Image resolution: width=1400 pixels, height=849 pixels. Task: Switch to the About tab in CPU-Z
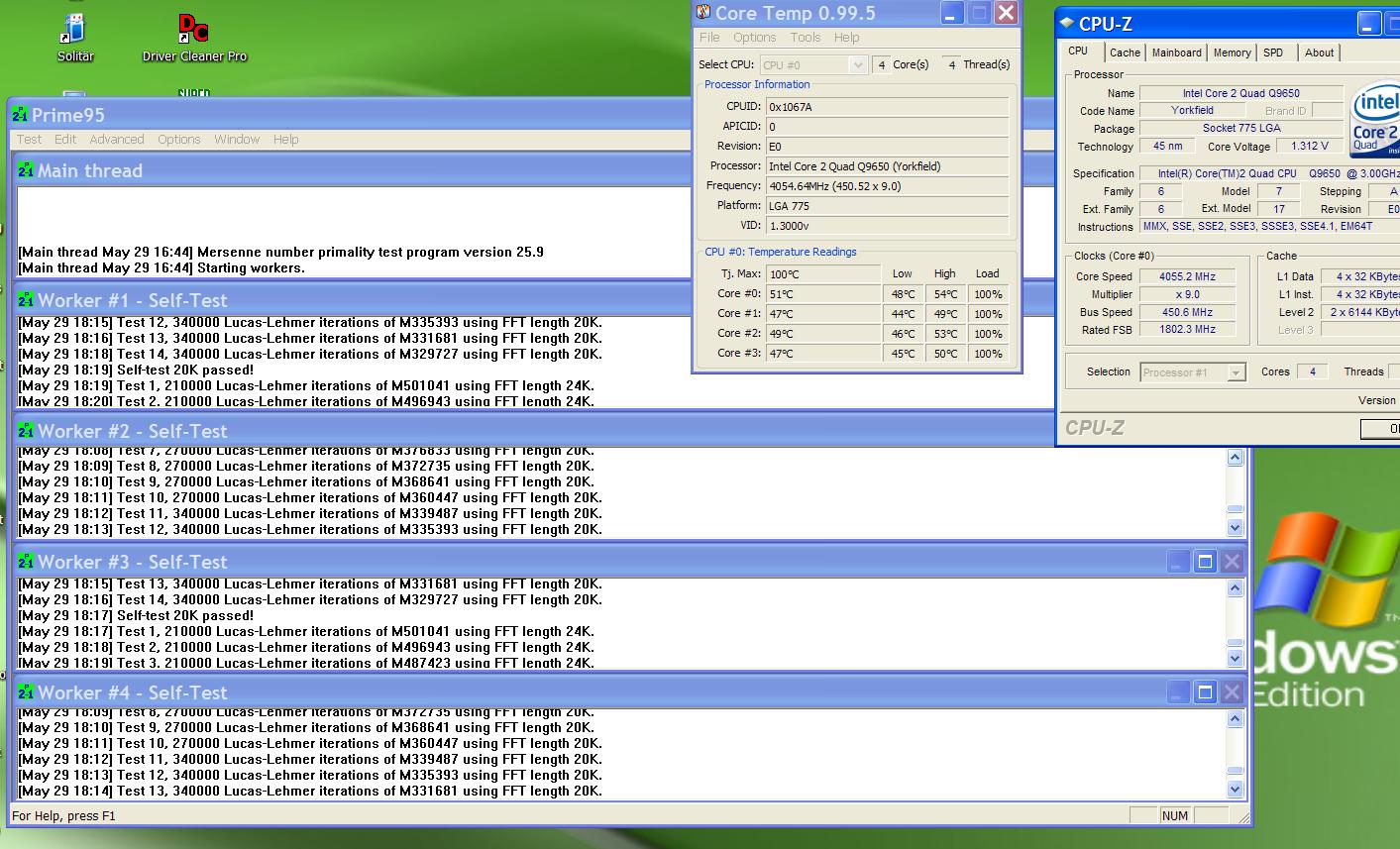pyautogui.click(x=1319, y=53)
